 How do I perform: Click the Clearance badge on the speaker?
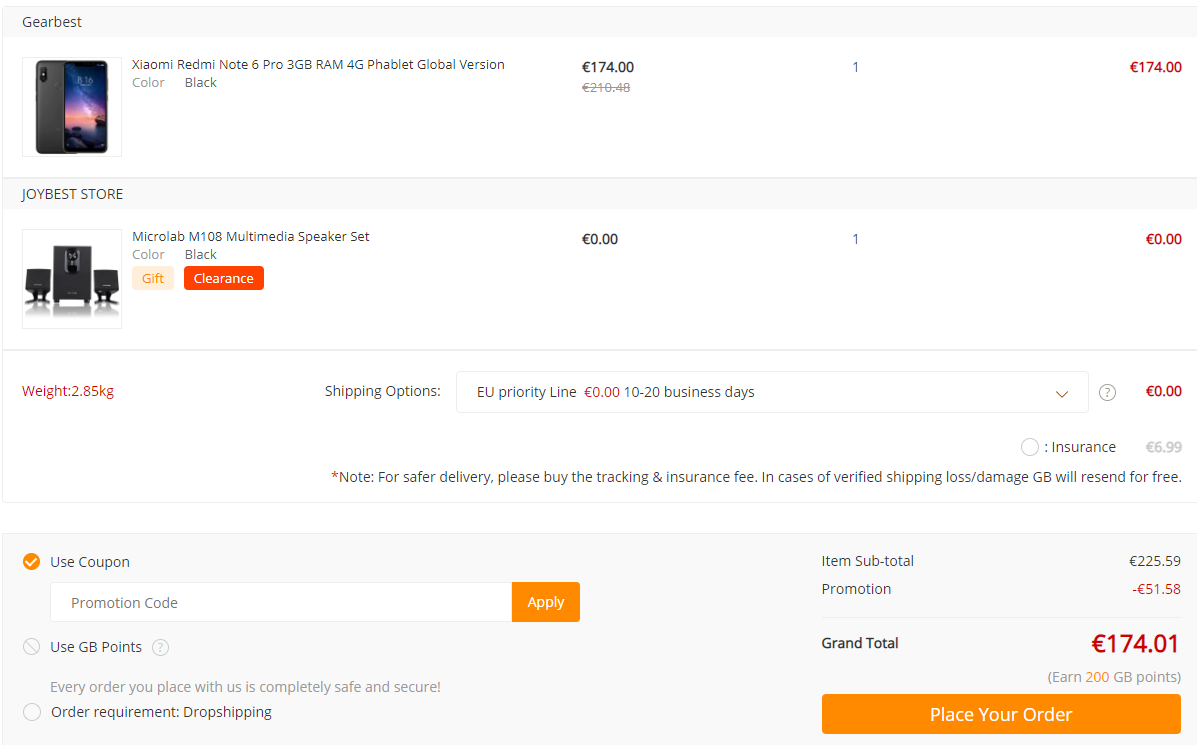point(223,278)
